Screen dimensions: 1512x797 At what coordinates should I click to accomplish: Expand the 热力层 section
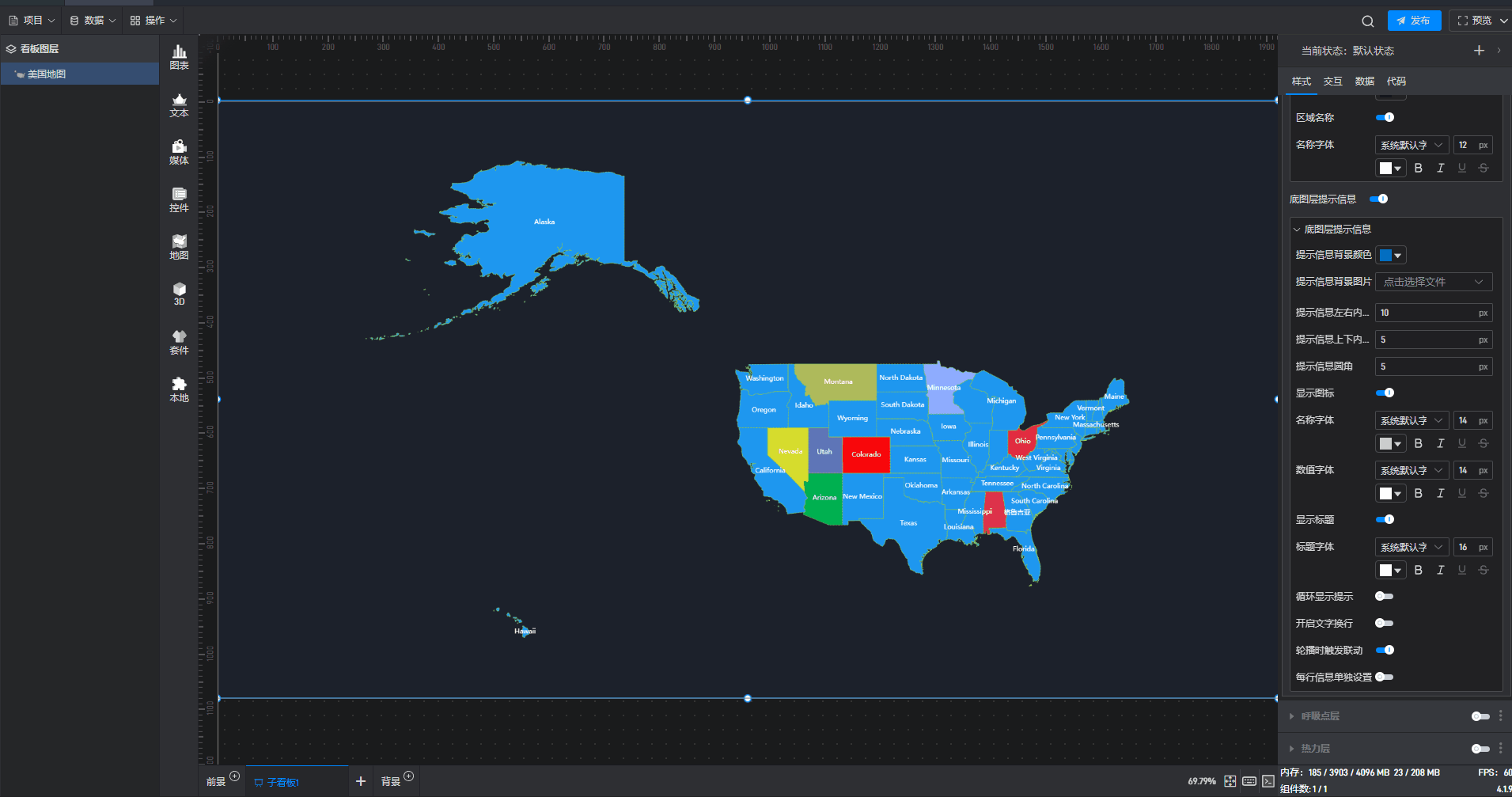coord(1292,749)
